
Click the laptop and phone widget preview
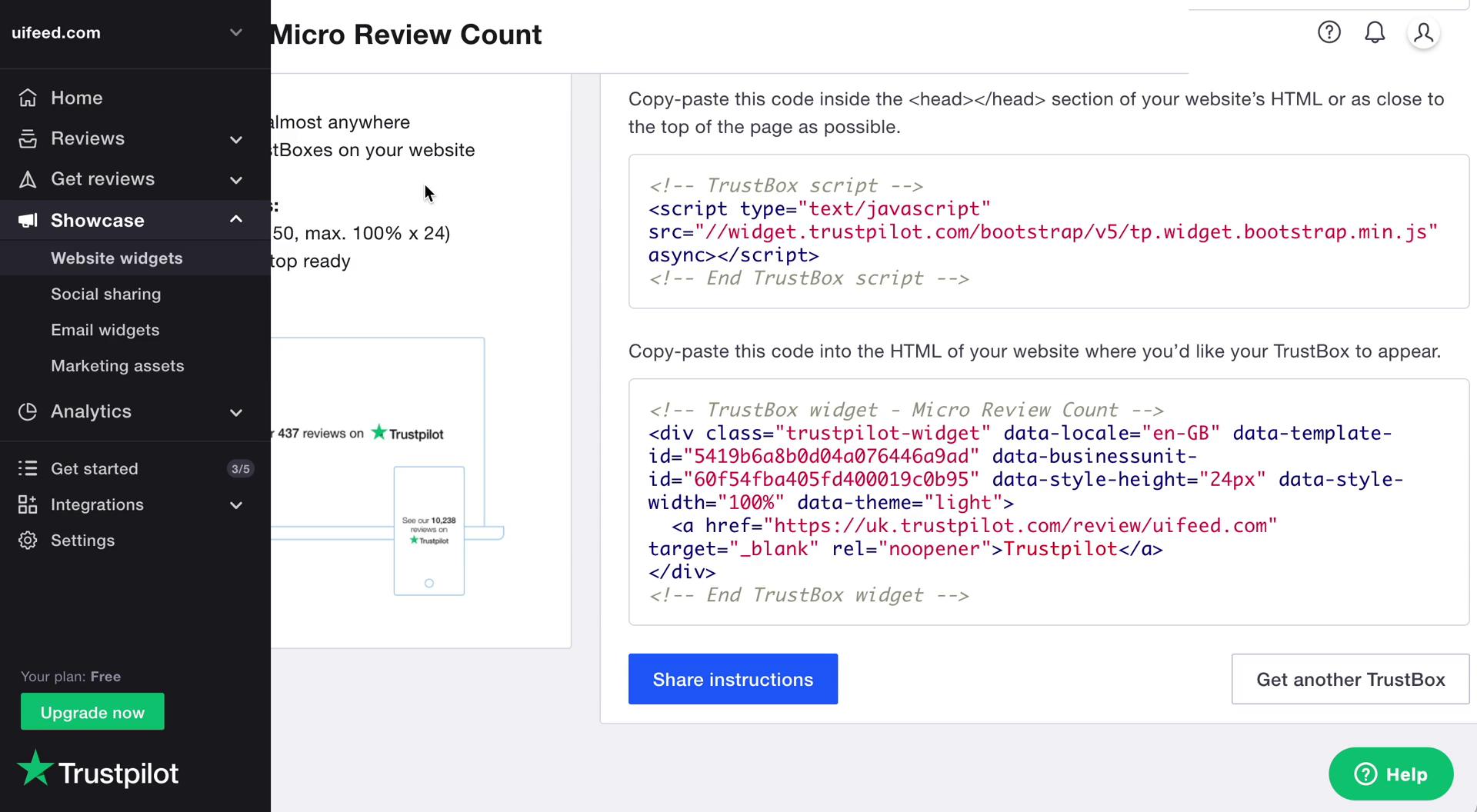click(x=387, y=466)
